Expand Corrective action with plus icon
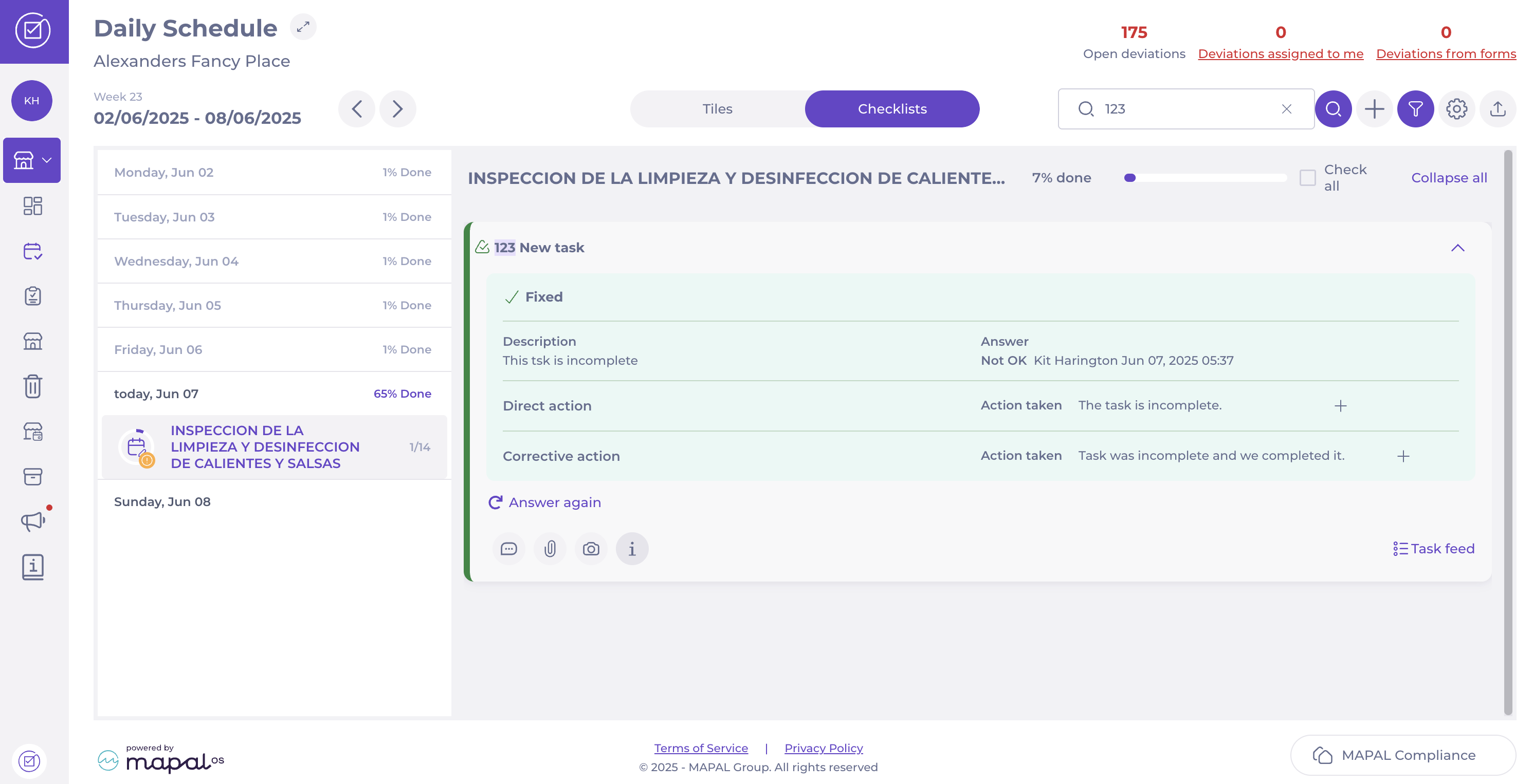 pos(1403,456)
